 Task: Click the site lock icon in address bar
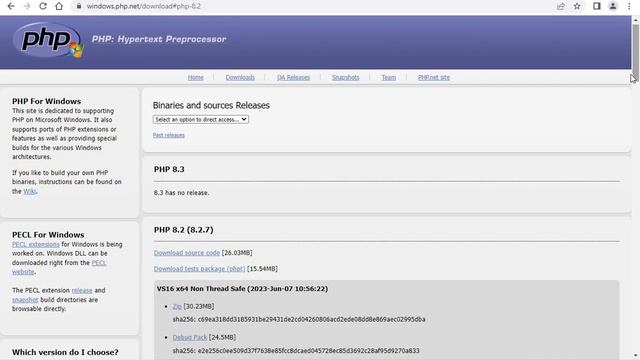[79, 6]
